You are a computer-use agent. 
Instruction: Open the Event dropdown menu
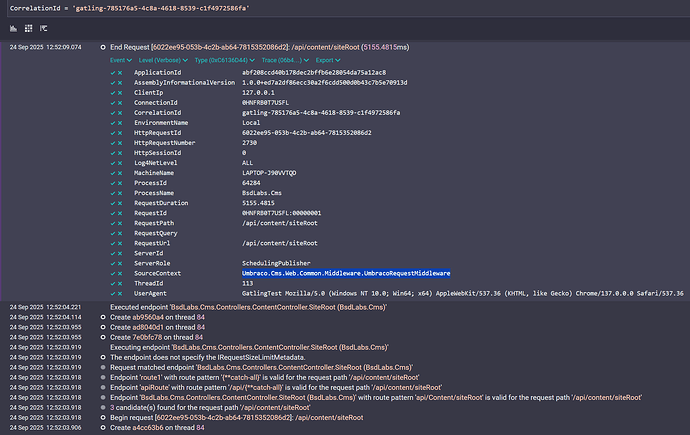123,60
